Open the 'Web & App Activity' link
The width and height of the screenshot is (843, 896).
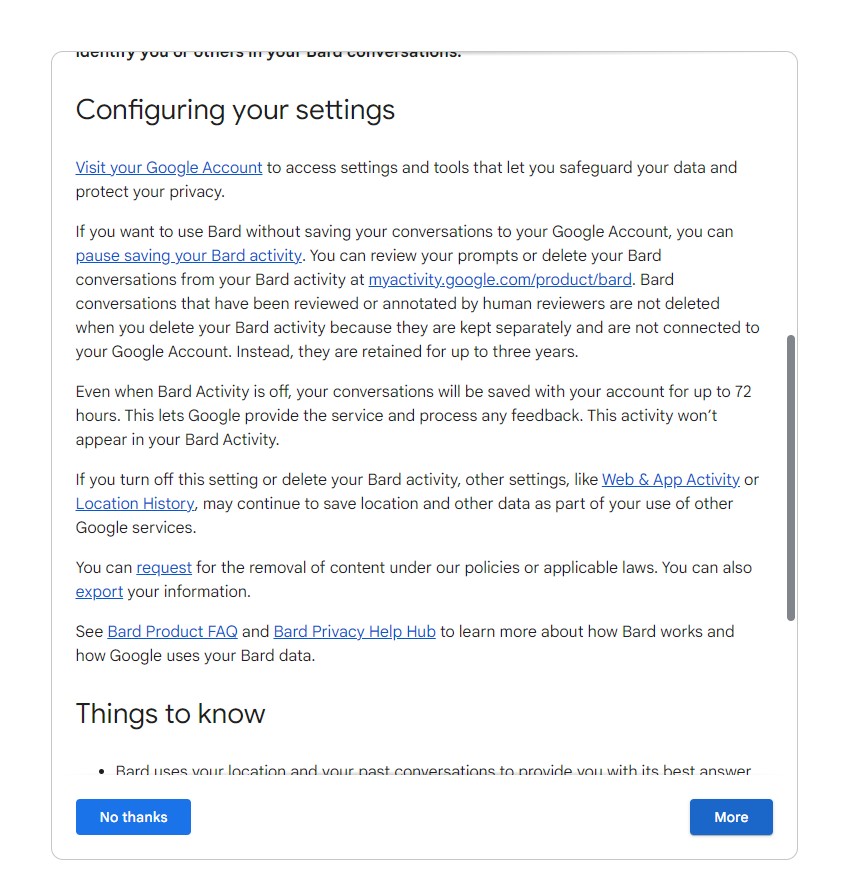point(670,480)
